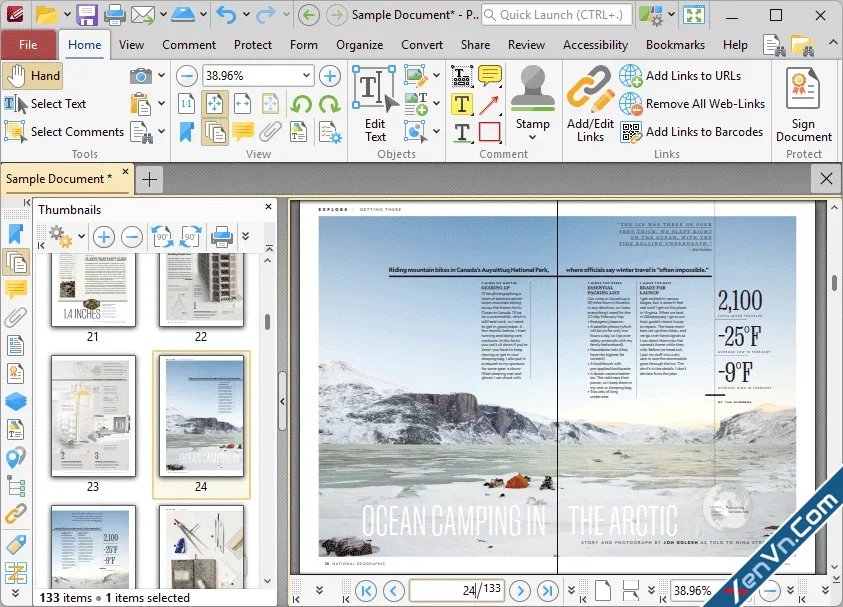Open the File menu
The image size is (843, 607).
coord(28,45)
